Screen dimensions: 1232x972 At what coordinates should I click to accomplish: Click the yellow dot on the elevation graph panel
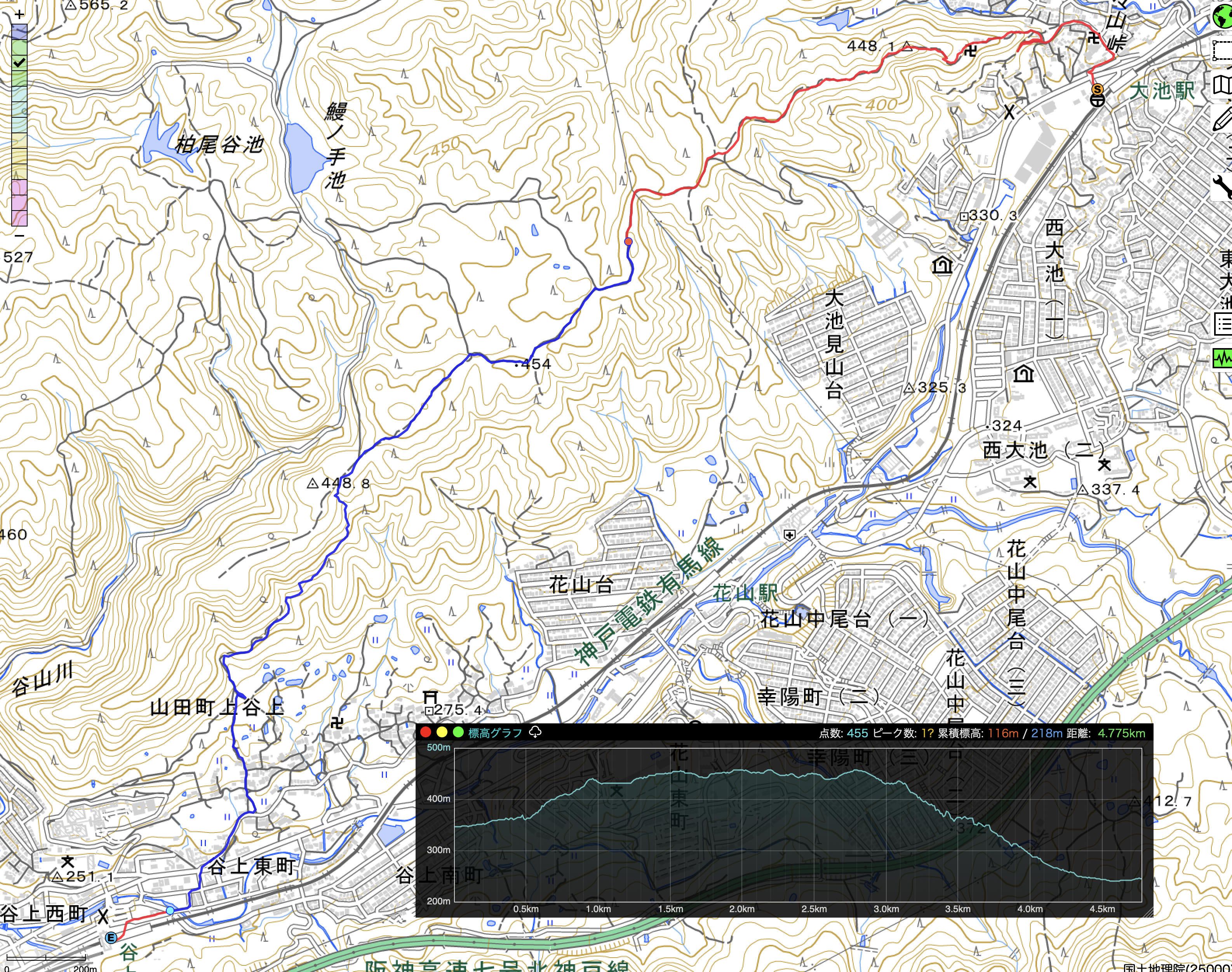click(441, 732)
